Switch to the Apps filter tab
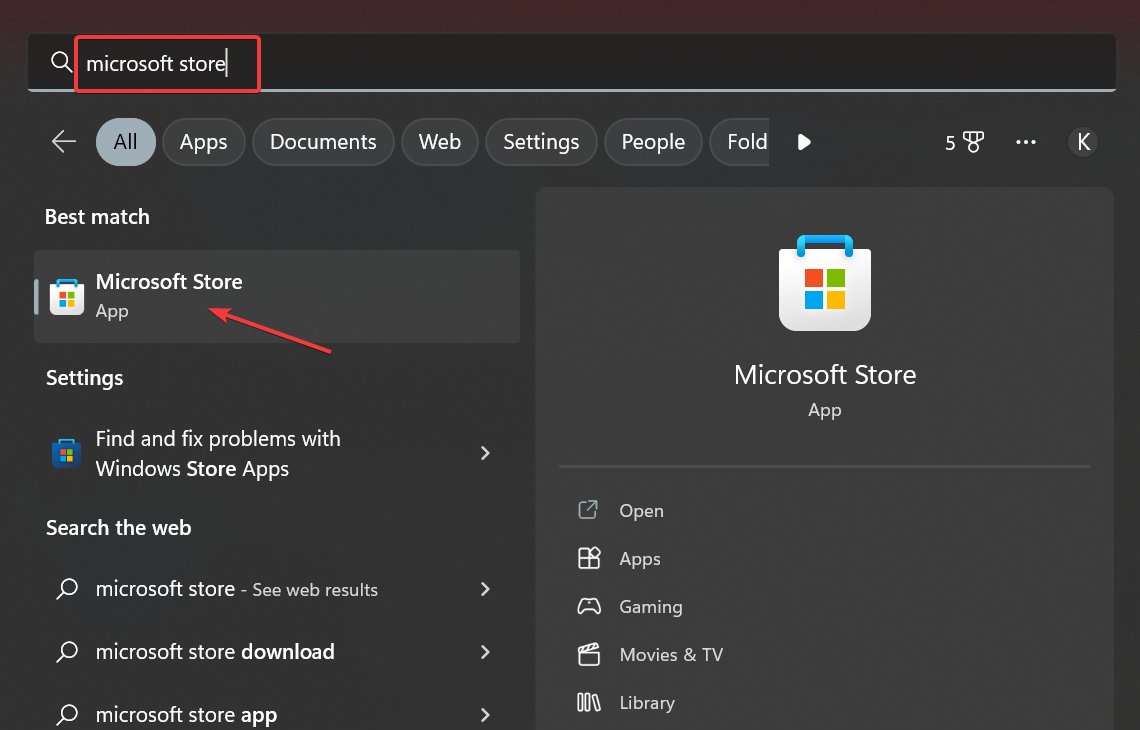1140x730 pixels. (x=204, y=142)
